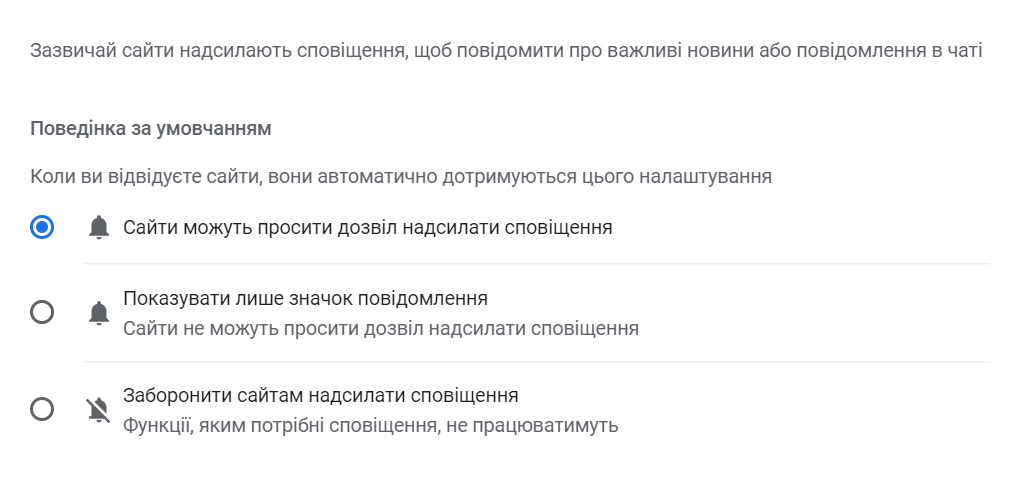Click the subtext 'Функції, яким потрібні сповіщення, не працюватимуть'
The height and width of the screenshot is (492, 1015).
(x=370, y=426)
